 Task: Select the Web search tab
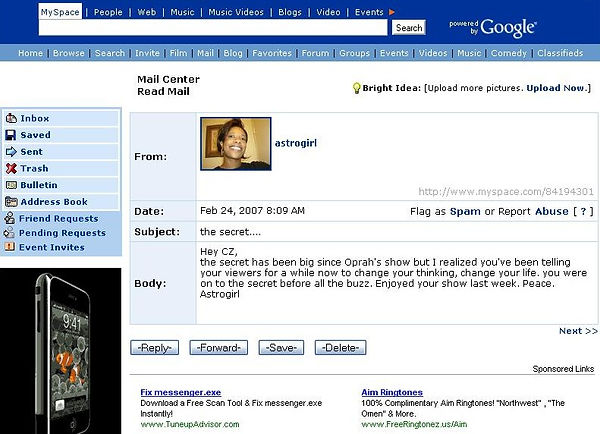pos(147,12)
